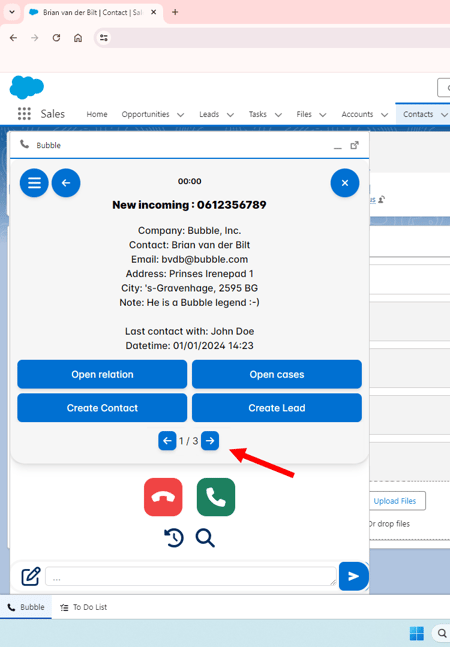Screen dimensions: 450x647
Task: Reload the browser page
Action: point(57,38)
